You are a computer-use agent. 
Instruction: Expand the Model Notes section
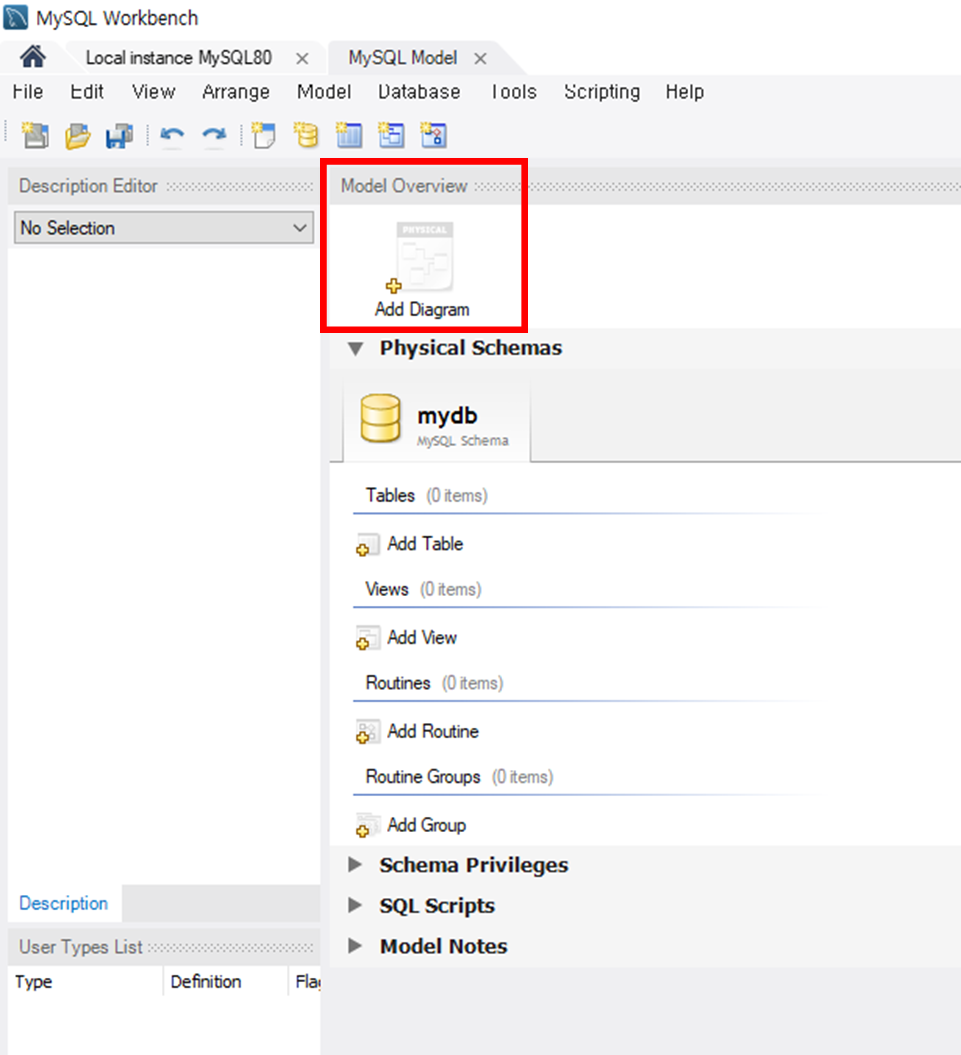click(x=355, y=946)
